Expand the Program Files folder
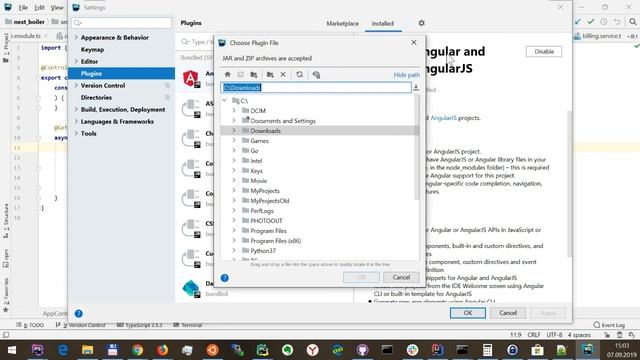Image resolution: width=640 pixels, height=360 pixels. click(x=234, y=231)
